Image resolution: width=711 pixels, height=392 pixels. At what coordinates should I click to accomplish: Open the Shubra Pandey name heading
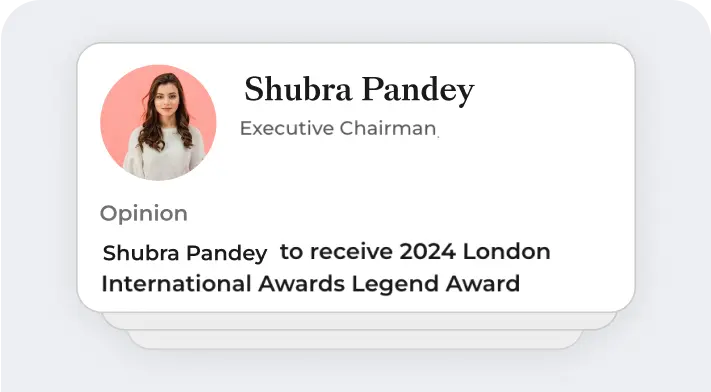[359, 90]
